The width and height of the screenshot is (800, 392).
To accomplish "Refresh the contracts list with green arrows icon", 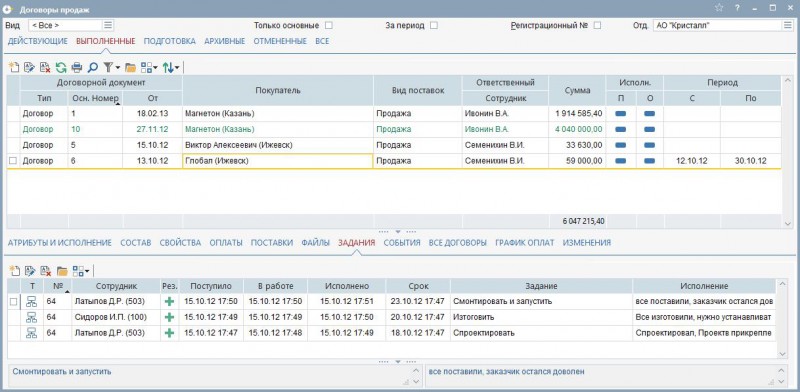I will click(61, 67).
